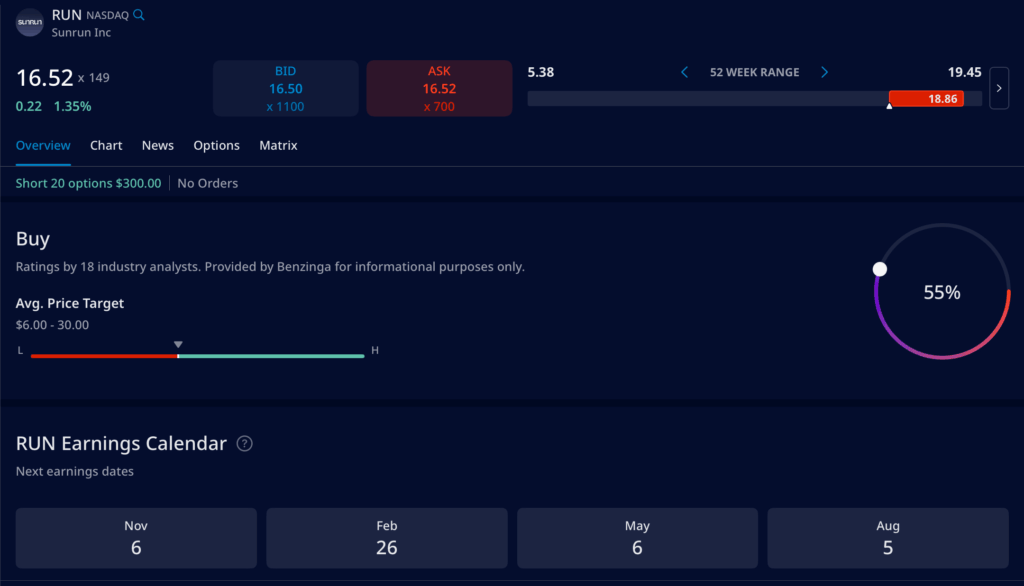This screenshot has width=1024, height=586.
Task: Select the Overview tab
Action: pos(43,145)
